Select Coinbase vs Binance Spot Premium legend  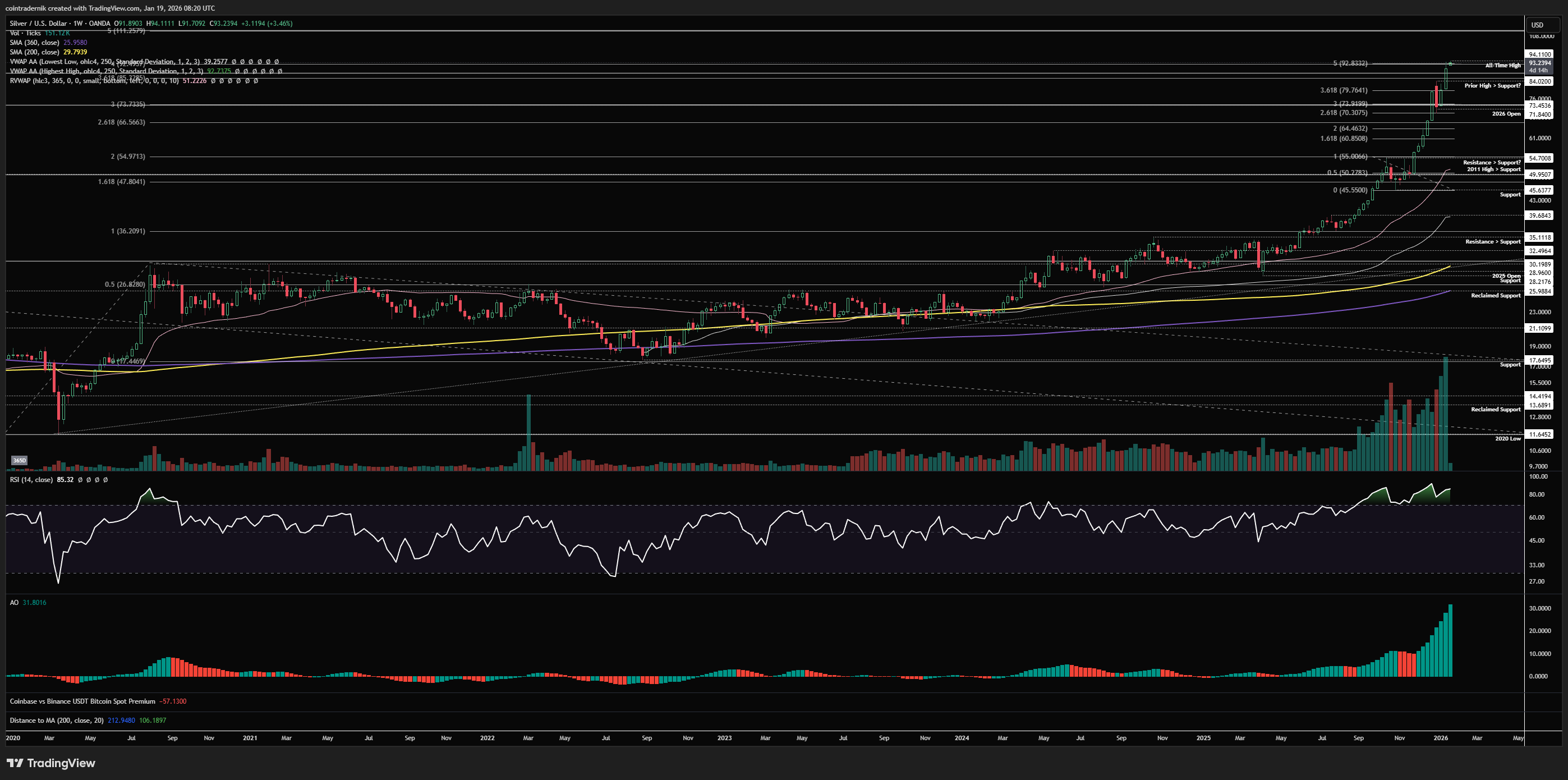click(x=82, y=701)
